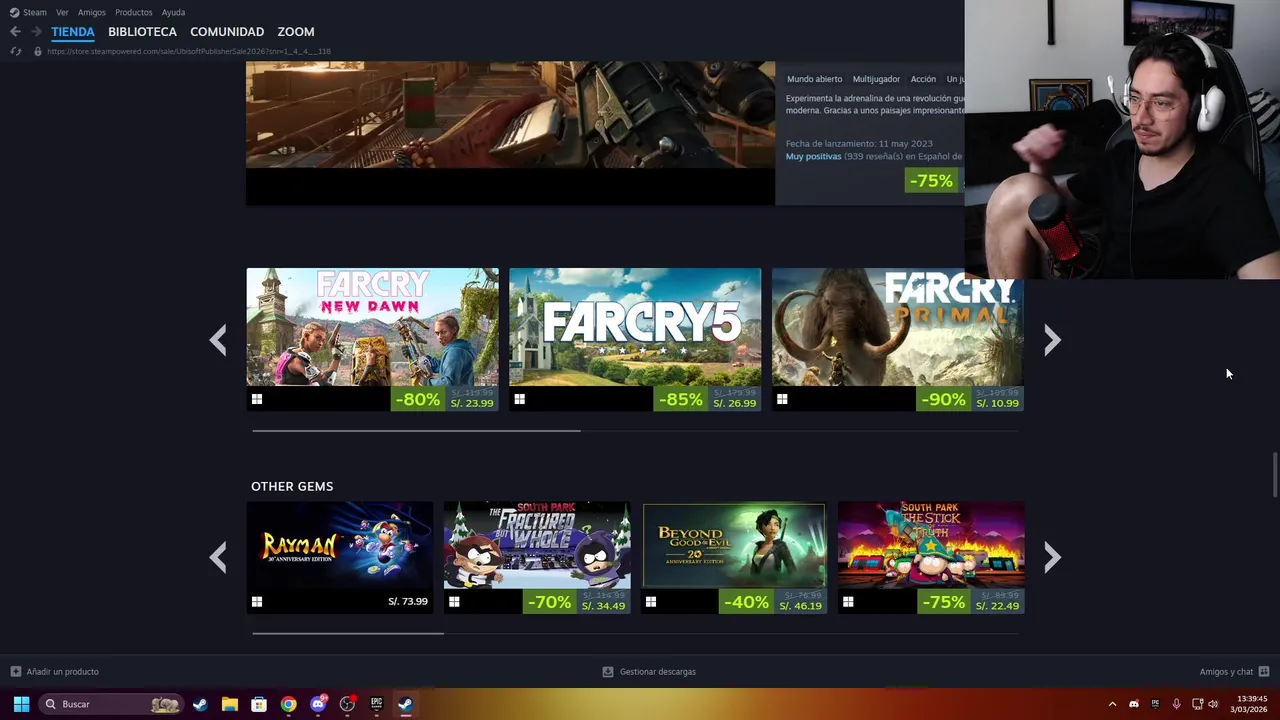The image size is (1280, 720).
Task: Switch to the COMUNIDAD tab
Action: [x=227, y=32]
